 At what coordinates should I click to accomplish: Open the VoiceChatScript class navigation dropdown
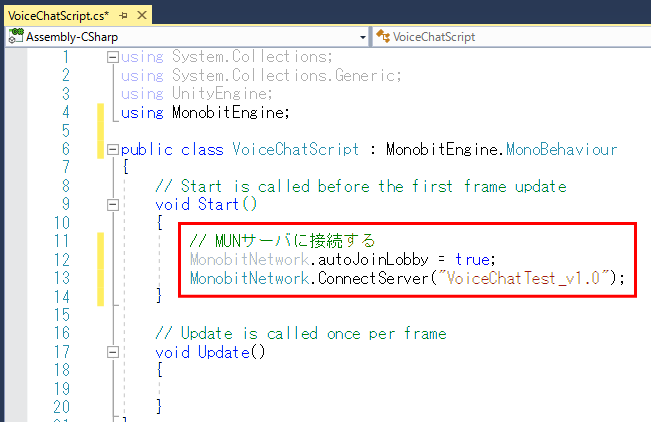513,37
